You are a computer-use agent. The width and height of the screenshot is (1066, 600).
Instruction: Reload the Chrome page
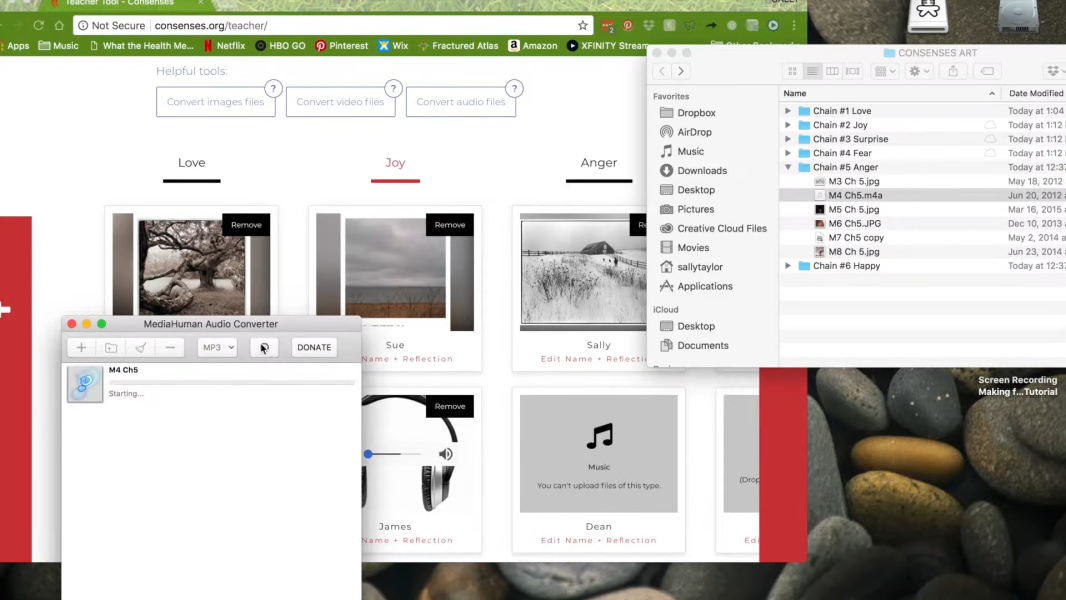(x=39, y=25)
